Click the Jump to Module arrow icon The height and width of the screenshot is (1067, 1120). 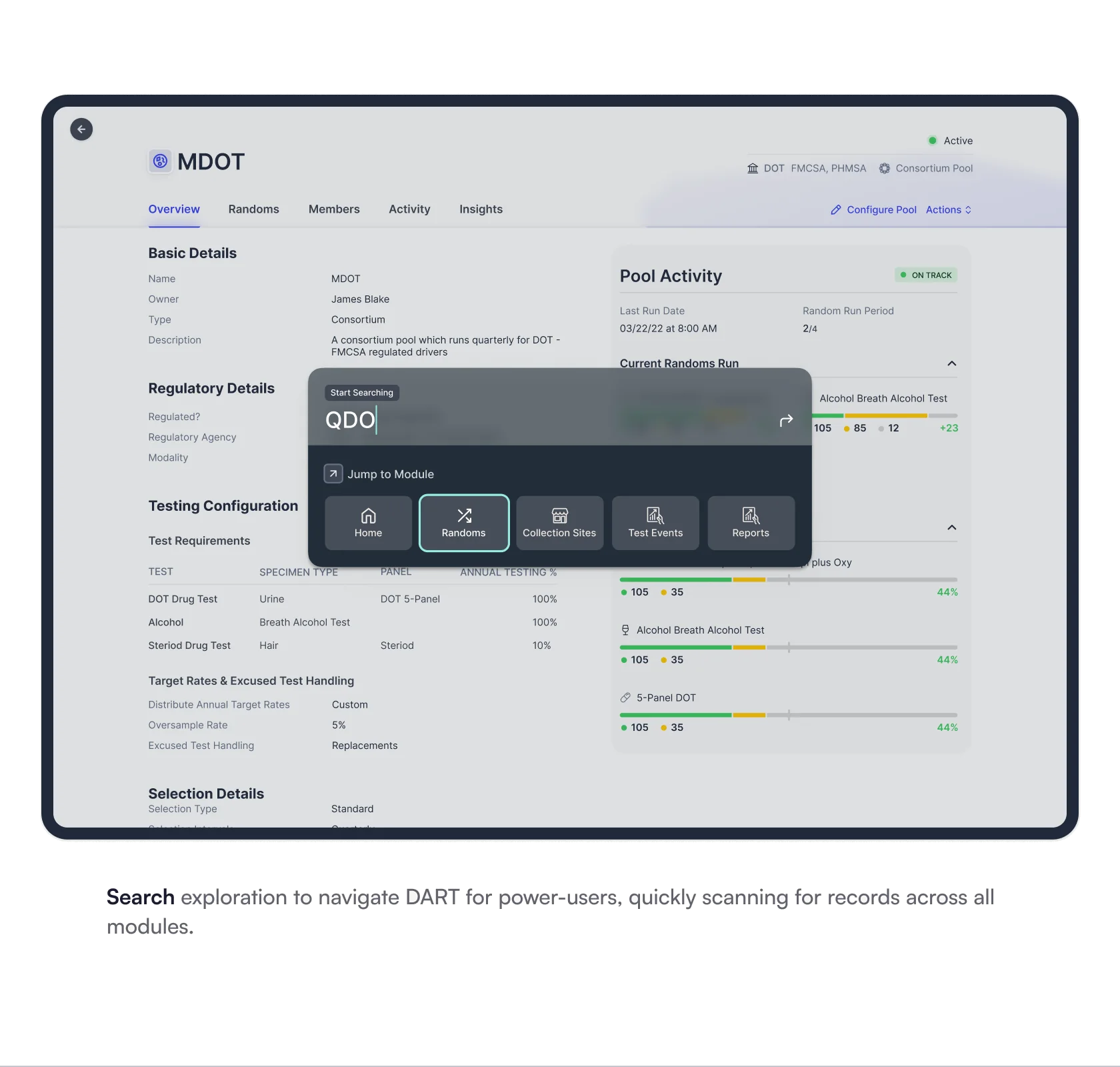333,473
